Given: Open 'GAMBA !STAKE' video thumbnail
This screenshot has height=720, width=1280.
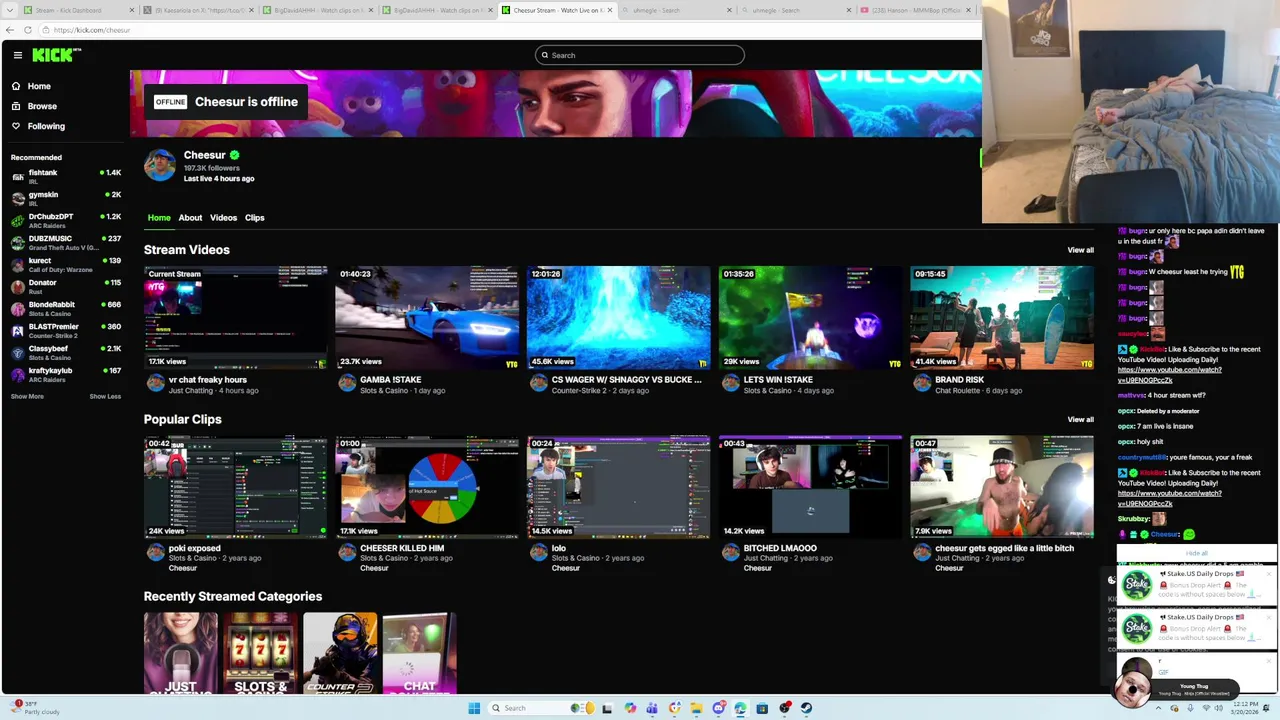Looking at the screenshot, I should pos(427,317).
